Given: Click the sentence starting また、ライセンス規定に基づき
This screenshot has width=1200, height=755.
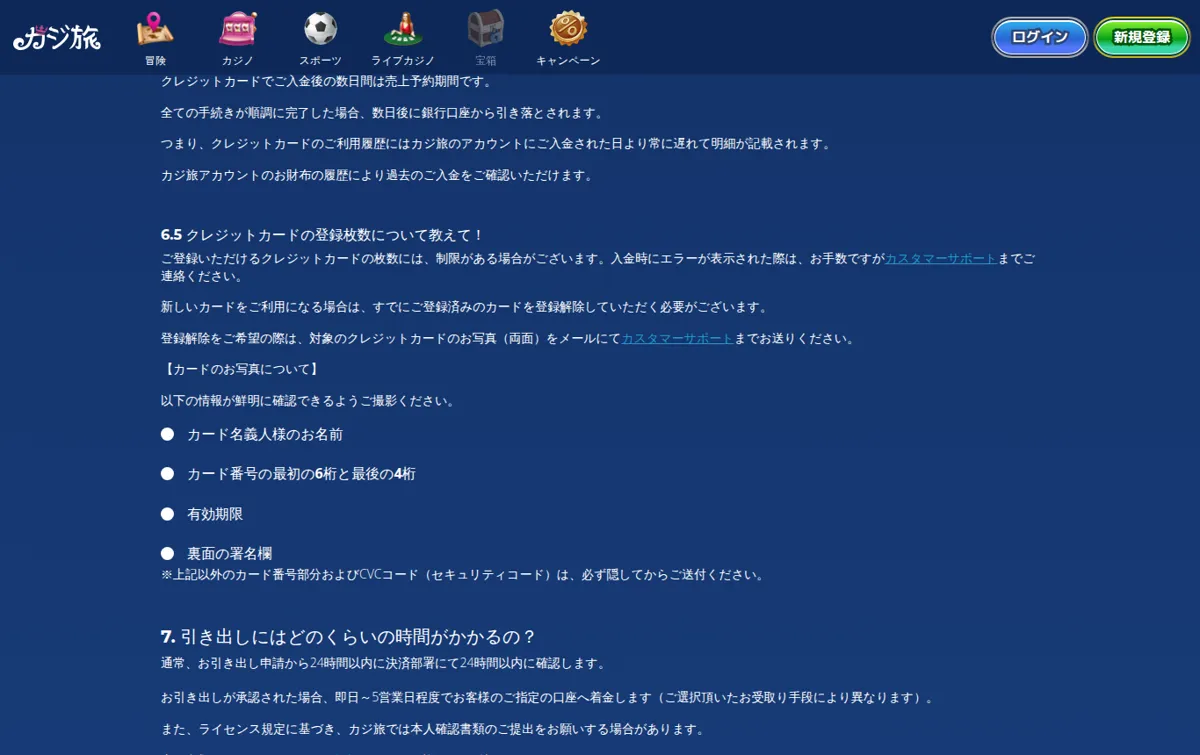Looking at the screenshot, I should pyautogui.click(x=432, y=729).
